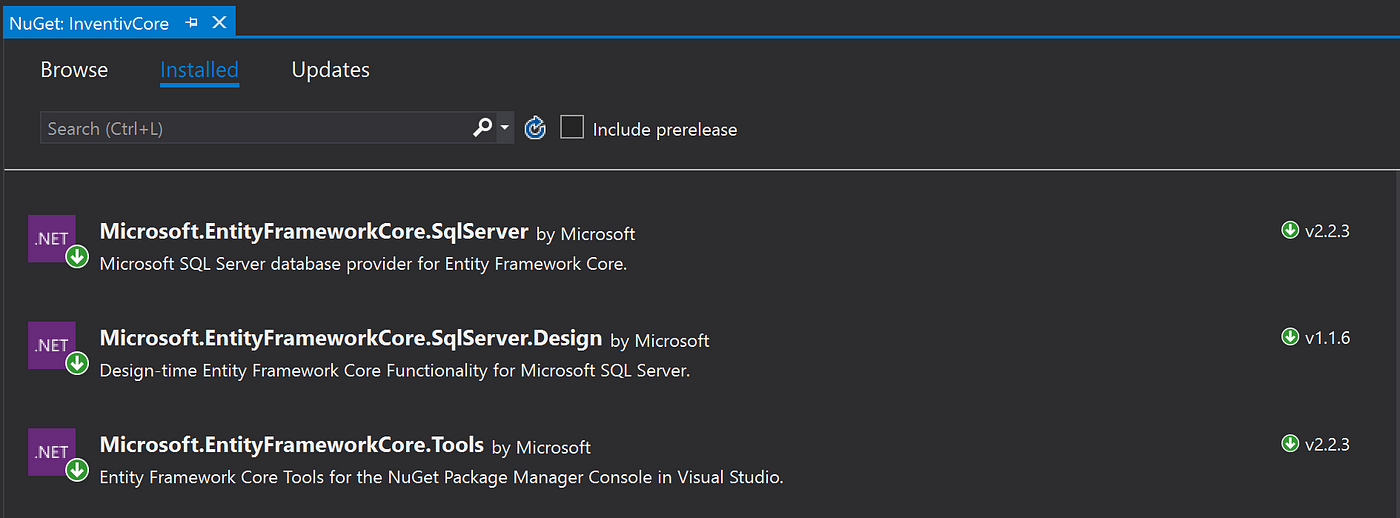This screenshot has height=518, width=1400.
Task: Click the Package Manager Console tools description
Action: pyautogui.click(x=441, y=477)
